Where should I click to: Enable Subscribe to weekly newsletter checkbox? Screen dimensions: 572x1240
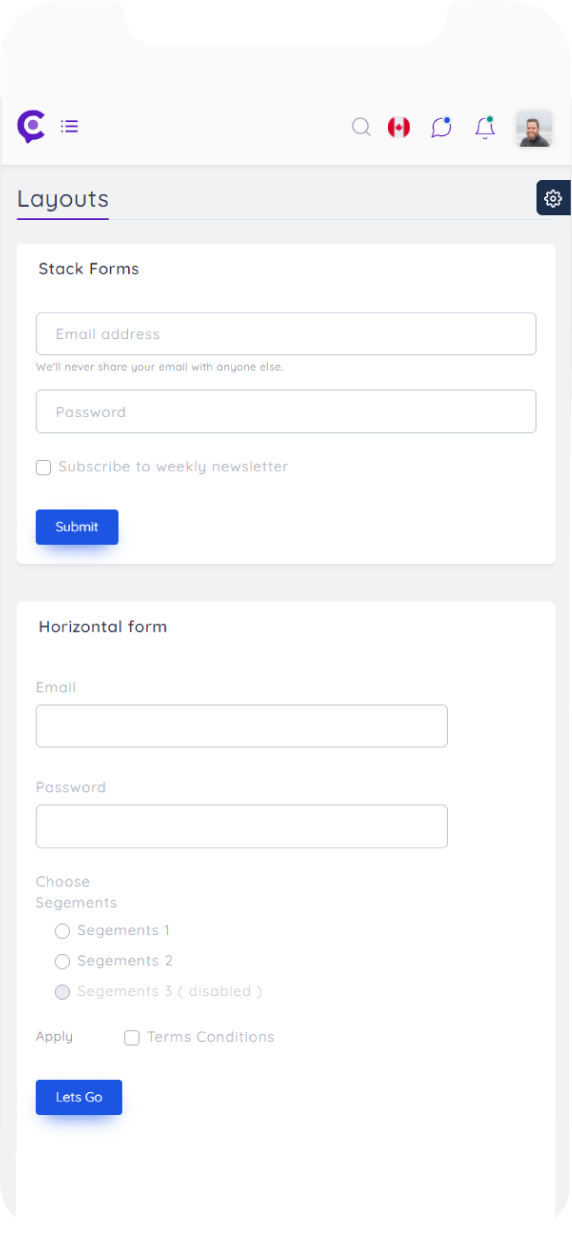click(x=43, y=467)
